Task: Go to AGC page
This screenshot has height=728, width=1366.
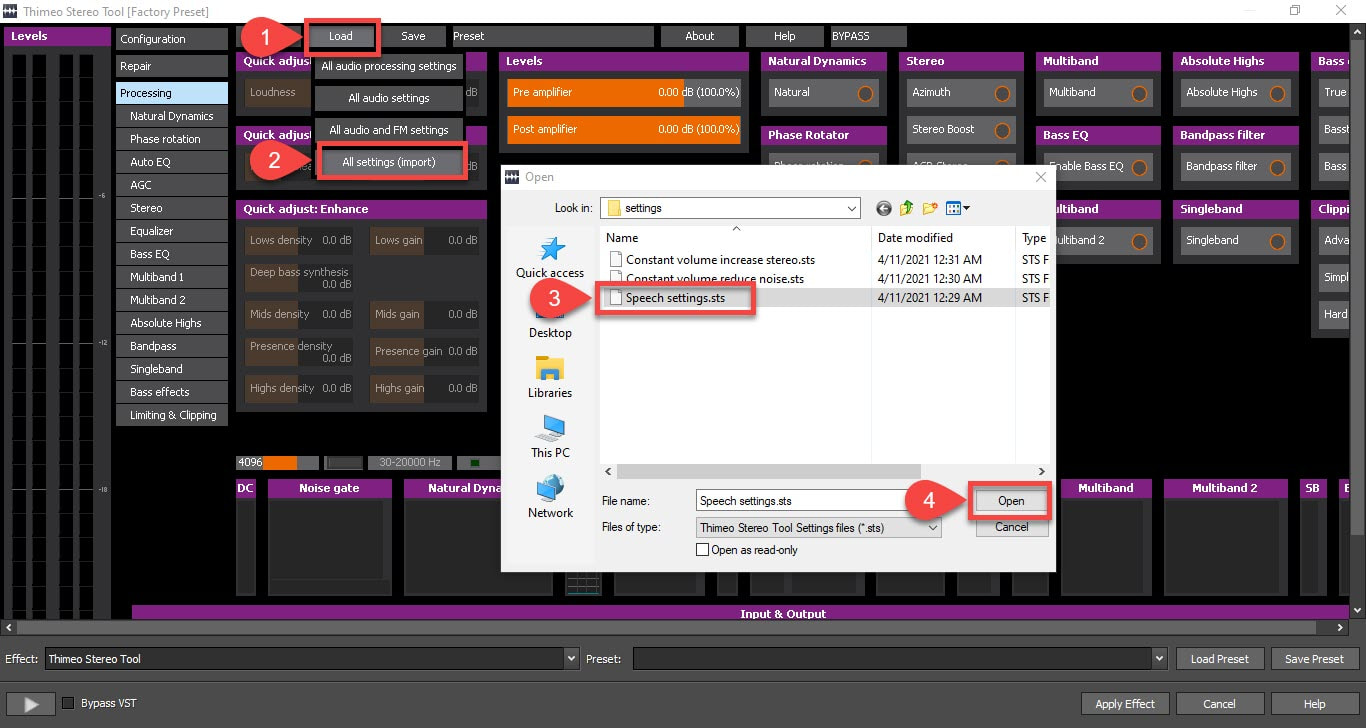Action: tap(172, 185)
